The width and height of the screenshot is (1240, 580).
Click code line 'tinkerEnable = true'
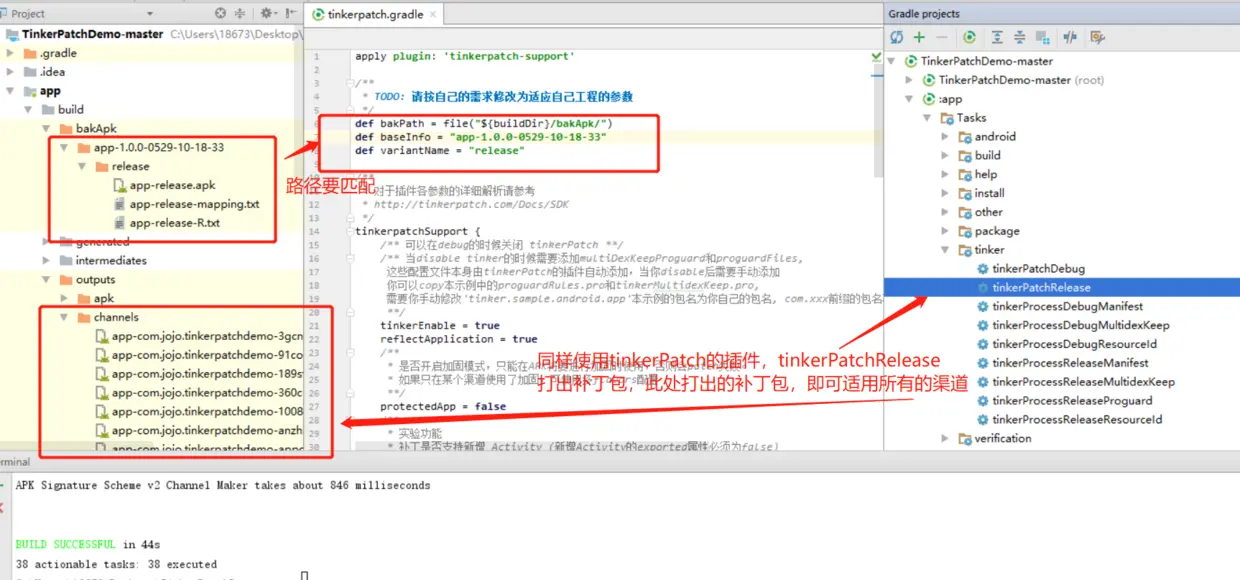(x=440, y=326)
